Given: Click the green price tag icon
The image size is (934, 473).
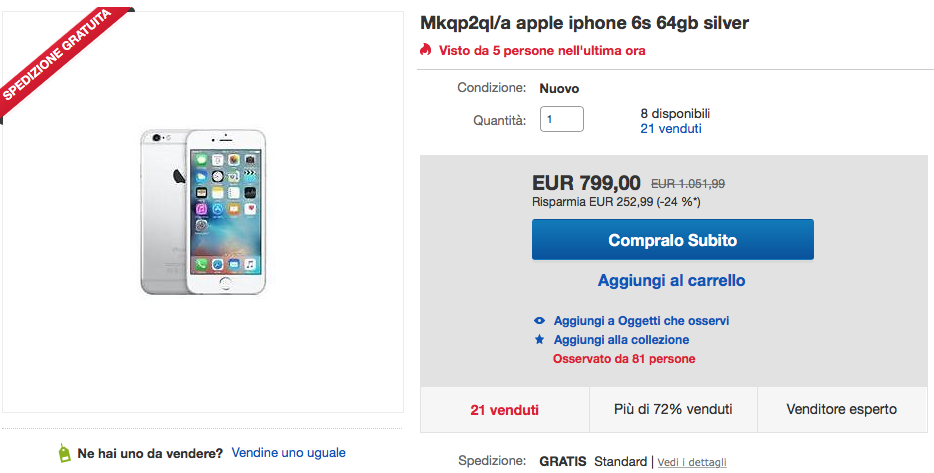Looking at the screenshot, I should [x=65, y=453].
